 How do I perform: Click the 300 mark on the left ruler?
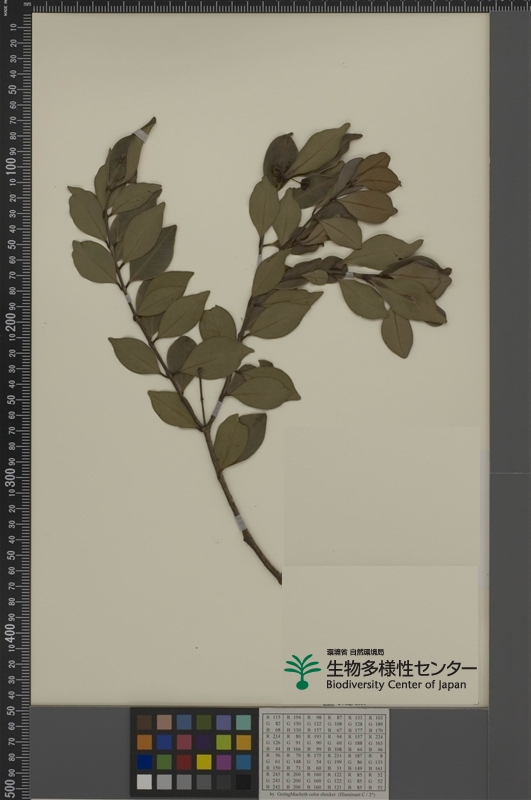coord(11,477)
